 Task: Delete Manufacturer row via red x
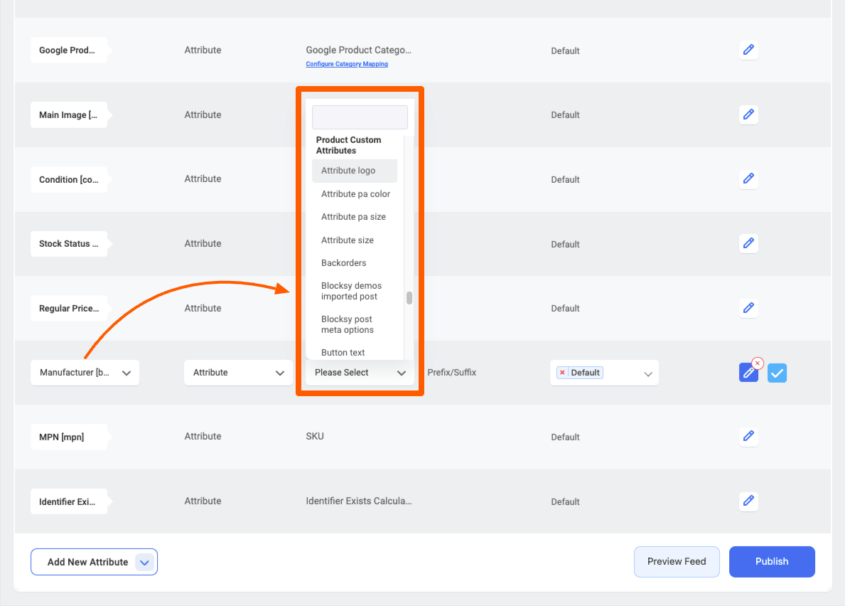pos(757,363)
